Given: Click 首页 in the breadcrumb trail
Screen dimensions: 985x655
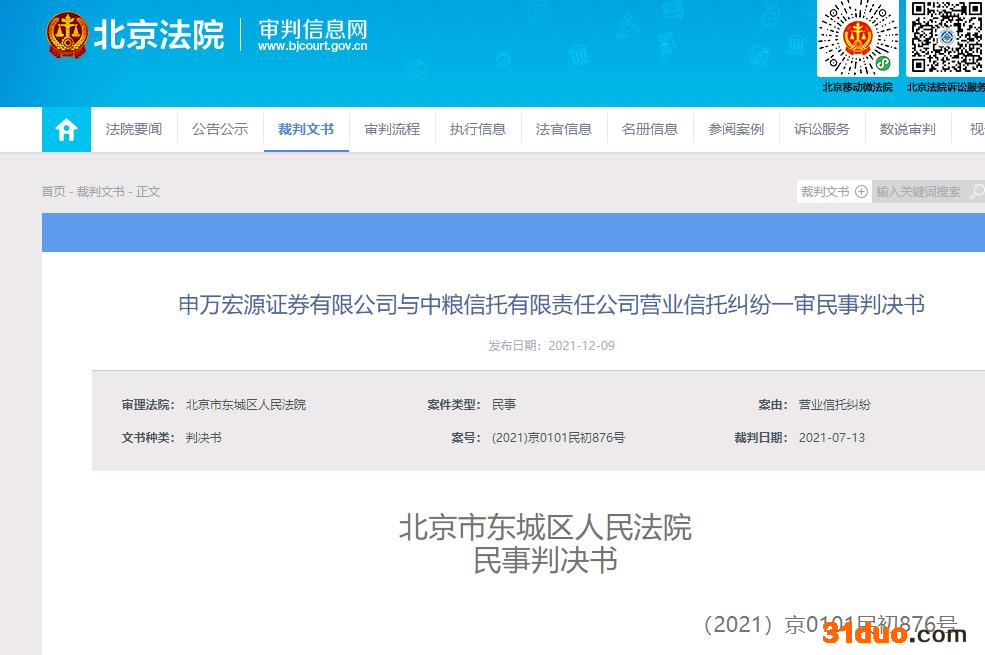Looking at the screenshot, I should [x=53, y=191].
